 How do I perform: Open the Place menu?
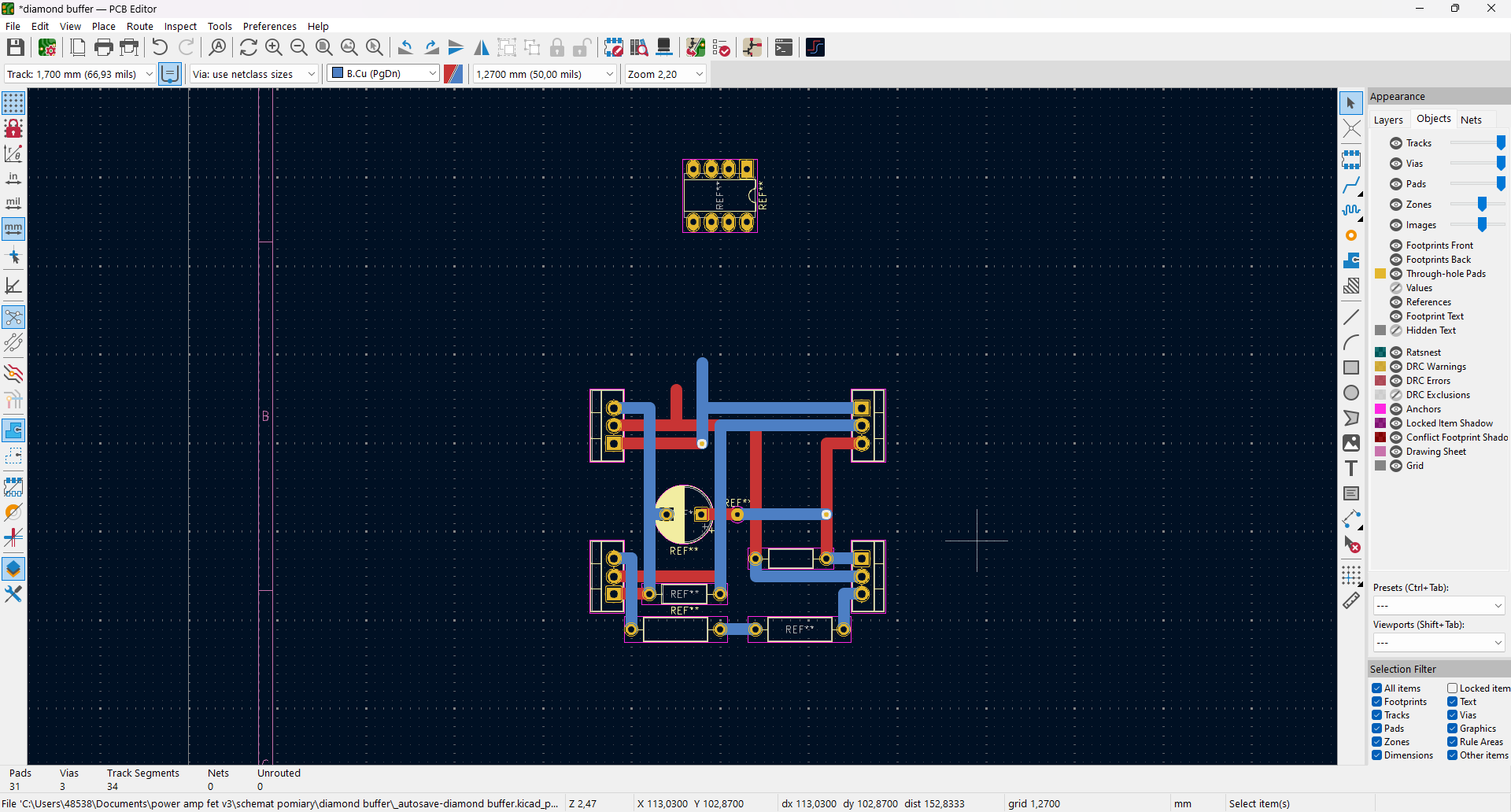pos(103,26)
